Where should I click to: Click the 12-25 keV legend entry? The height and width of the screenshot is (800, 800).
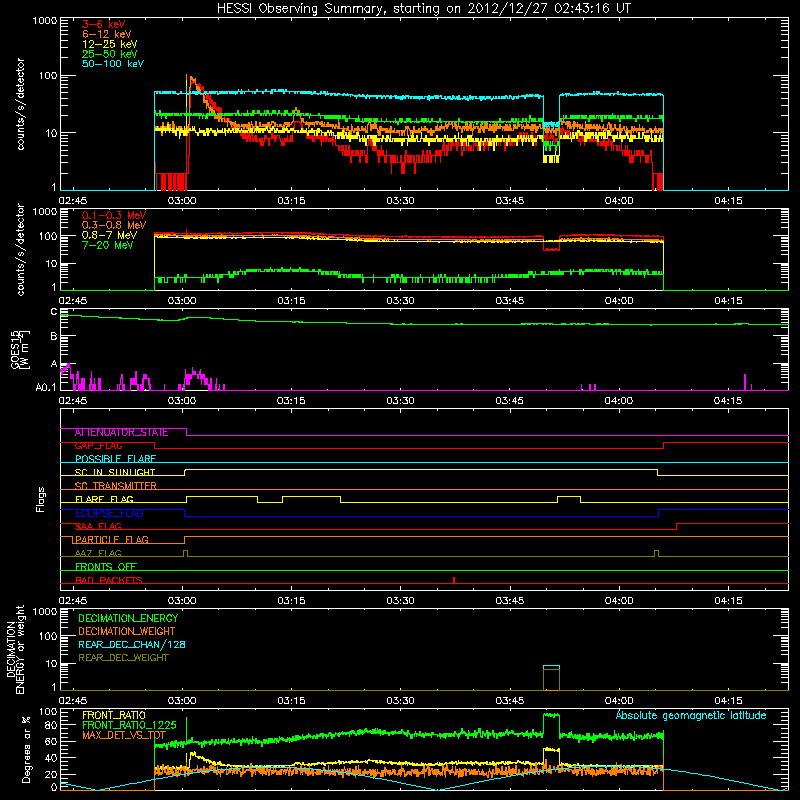110,44
